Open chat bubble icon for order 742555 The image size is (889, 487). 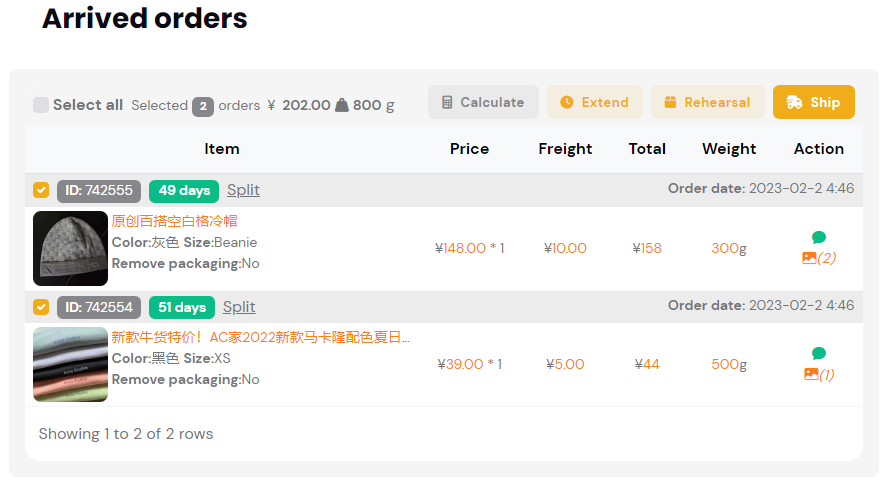(819, 237)
